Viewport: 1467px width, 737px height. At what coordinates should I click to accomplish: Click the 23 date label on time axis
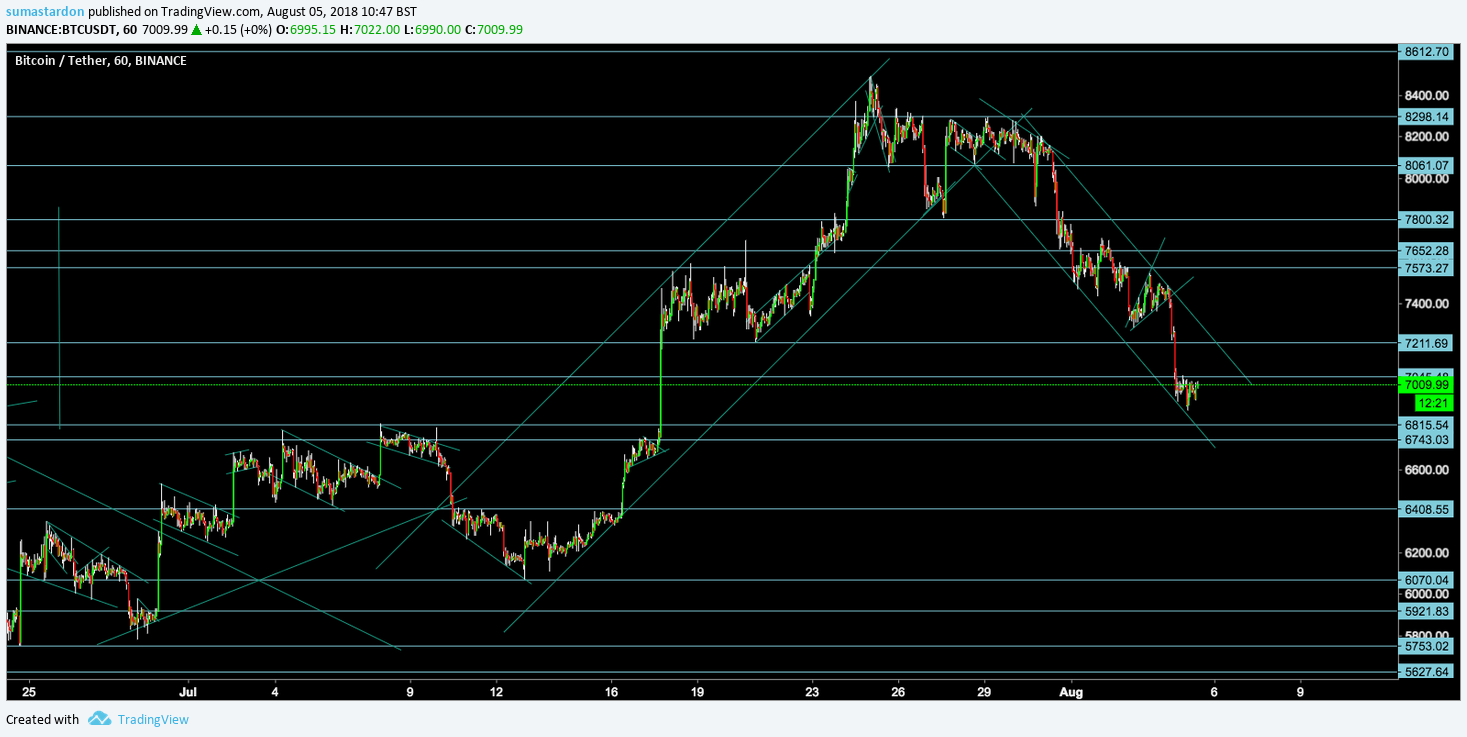[812, 691]
